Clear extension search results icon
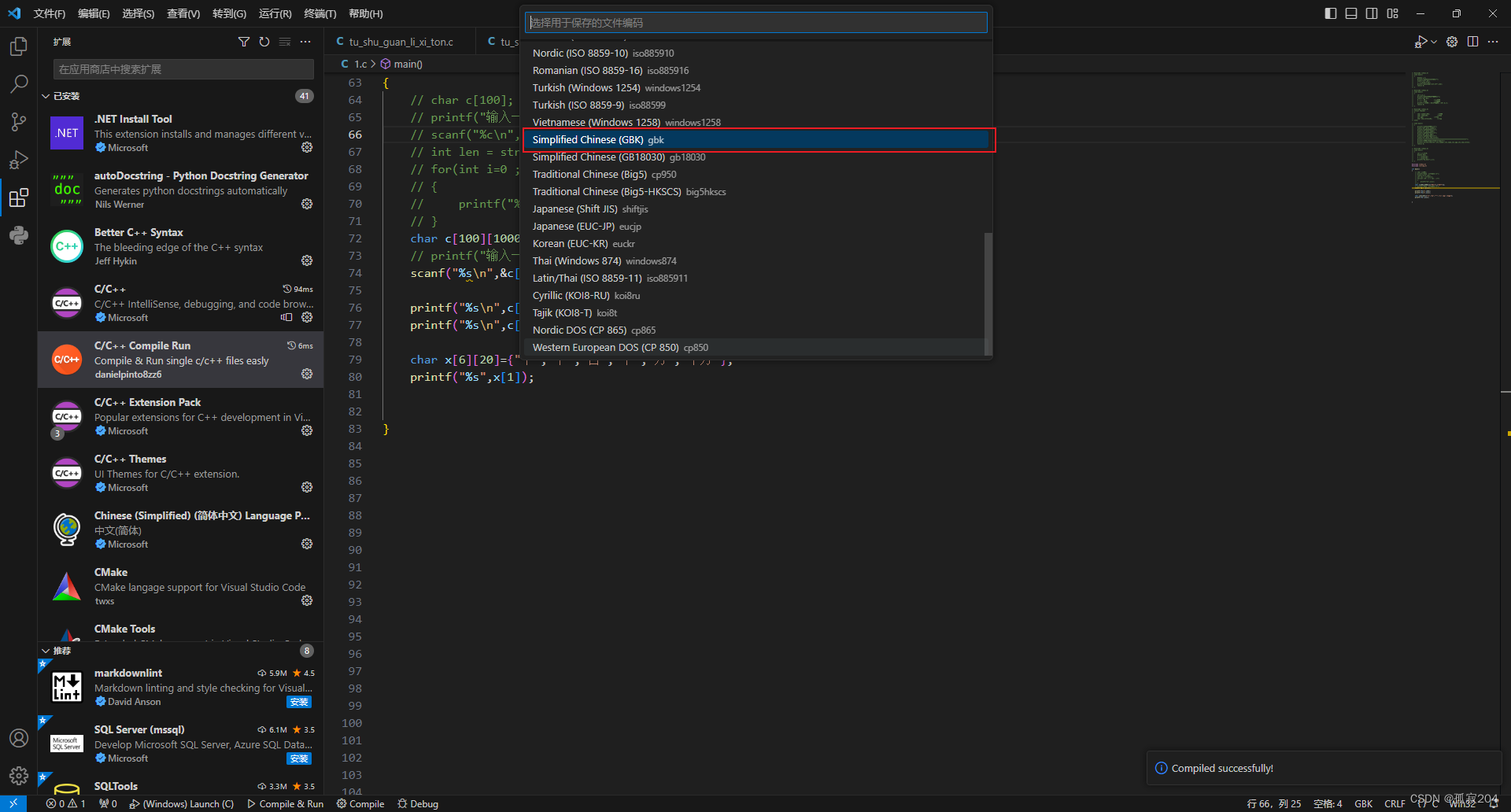The image size is (1511, 812). (x=285, y=42)
